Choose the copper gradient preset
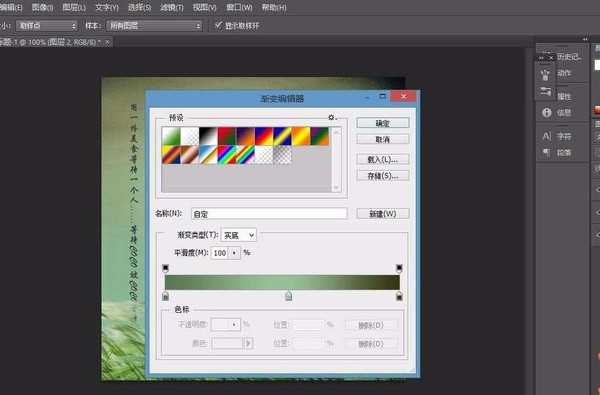The width and height of the screenshot is (600, 395). [189, 155]
